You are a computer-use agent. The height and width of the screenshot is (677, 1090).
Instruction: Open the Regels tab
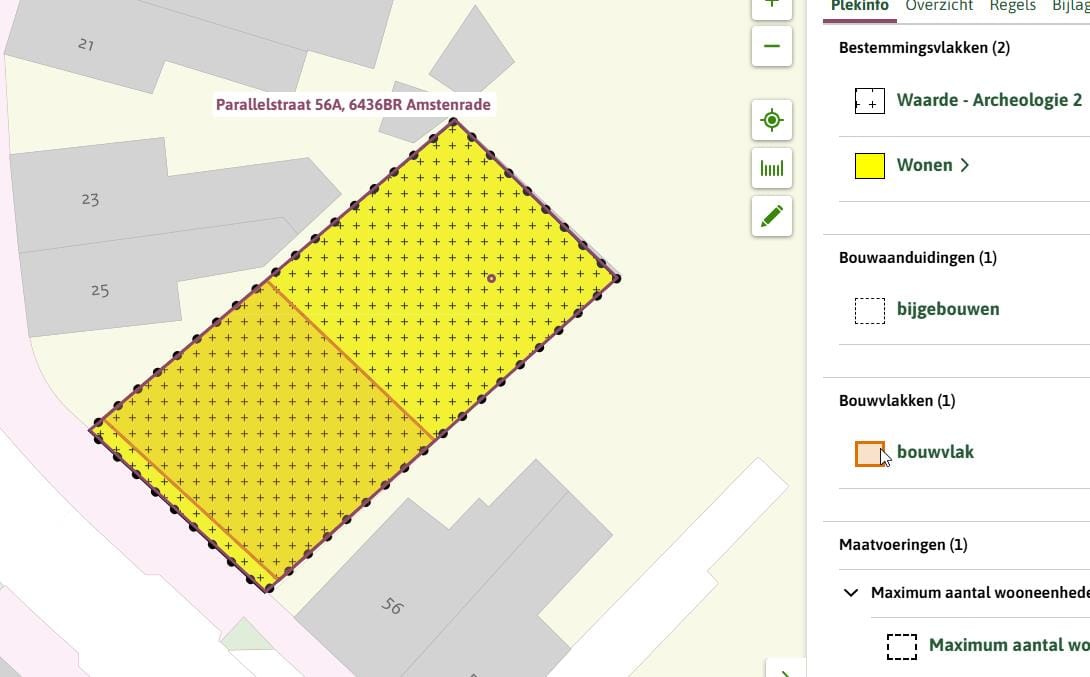1012,6
